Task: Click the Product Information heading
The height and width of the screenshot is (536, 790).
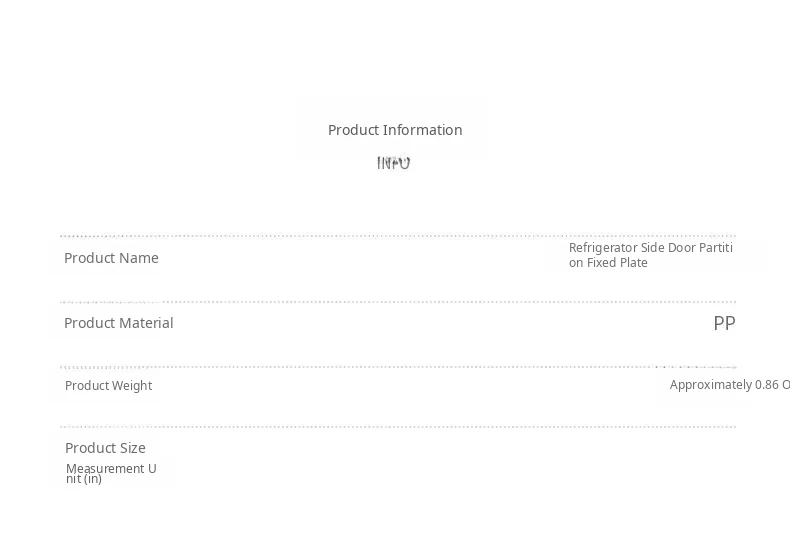Action: (394, 130)
